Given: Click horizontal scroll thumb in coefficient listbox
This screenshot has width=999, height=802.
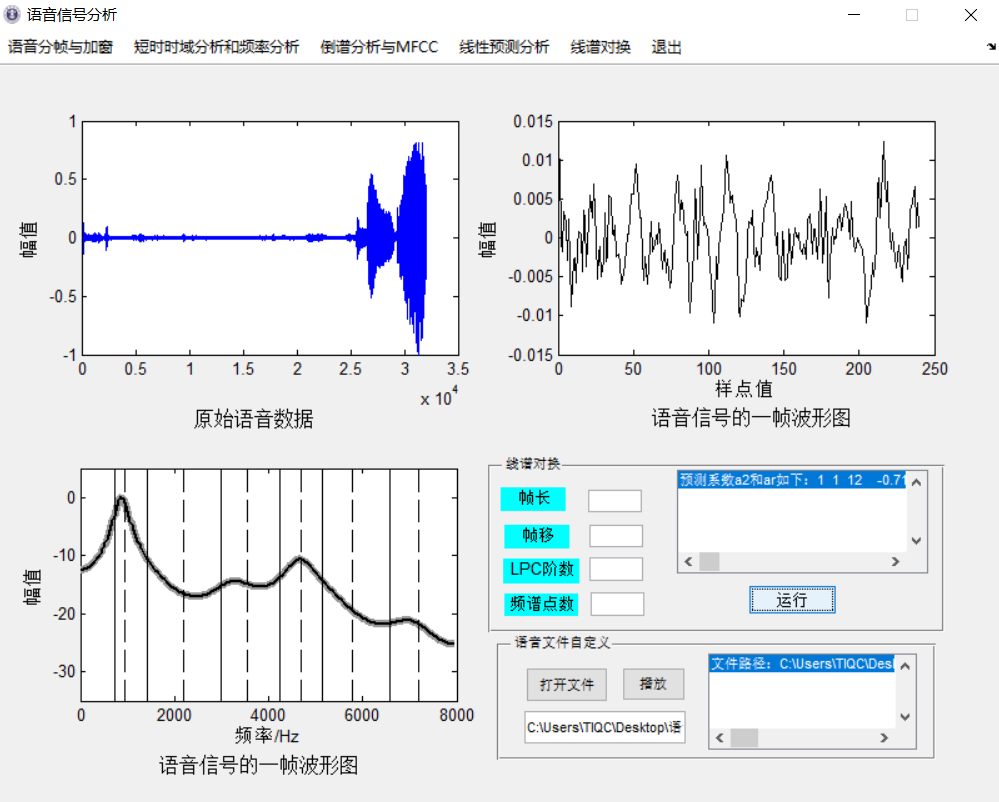Looking at the screenshot, I should pyautogui.click(x=709, y=561).
